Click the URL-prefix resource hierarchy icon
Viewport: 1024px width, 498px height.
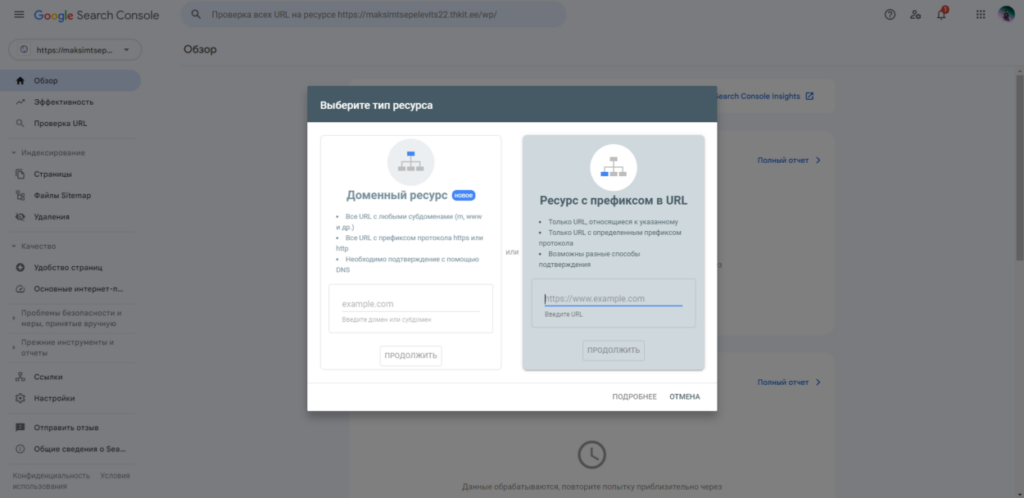[x=613, y=167]
